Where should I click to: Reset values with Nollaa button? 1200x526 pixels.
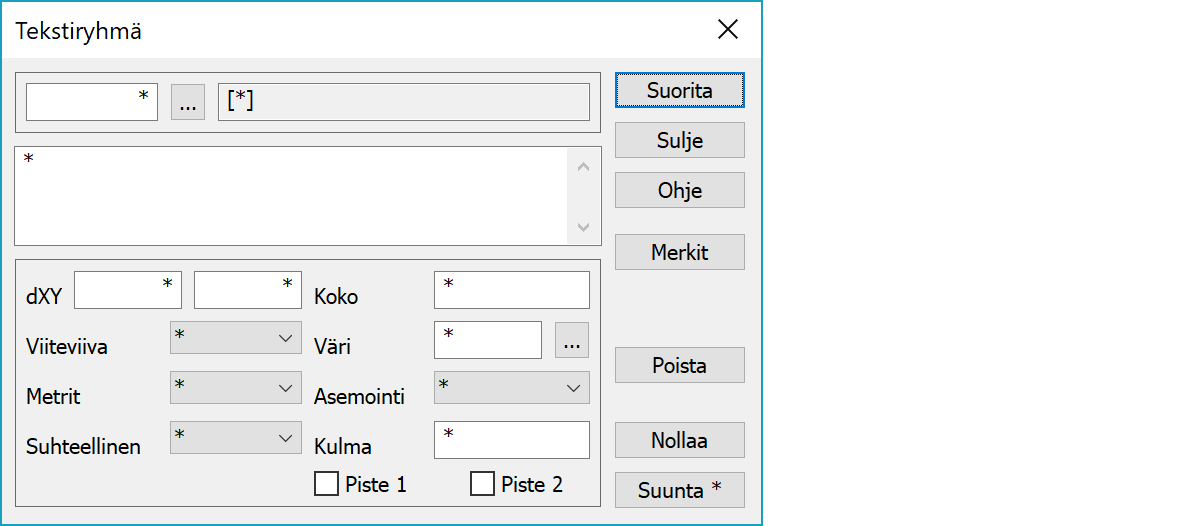[679, 440]
